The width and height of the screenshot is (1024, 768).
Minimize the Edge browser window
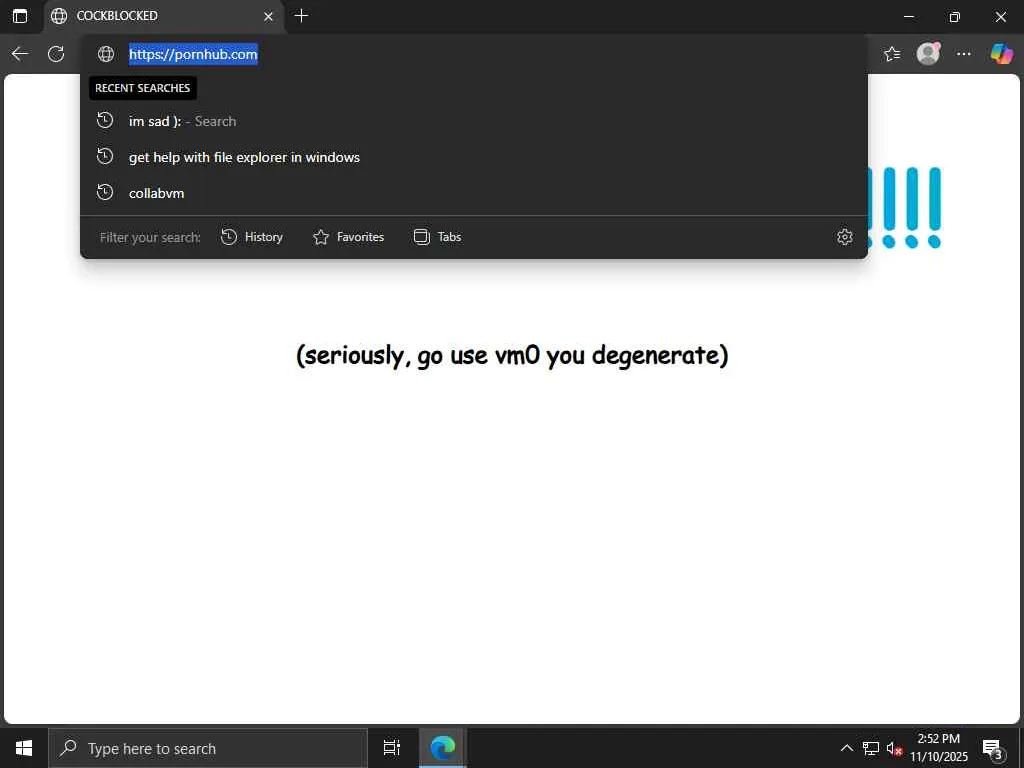coord(908,16)
